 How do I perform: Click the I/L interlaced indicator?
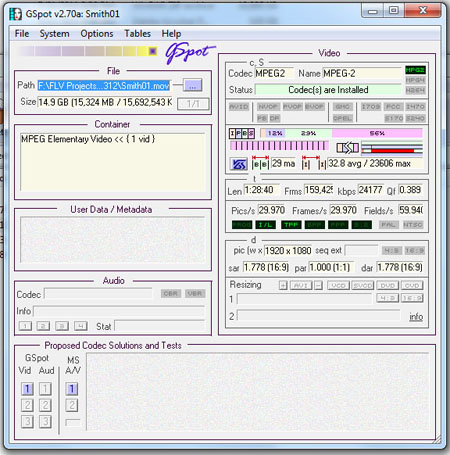[266, 225]
